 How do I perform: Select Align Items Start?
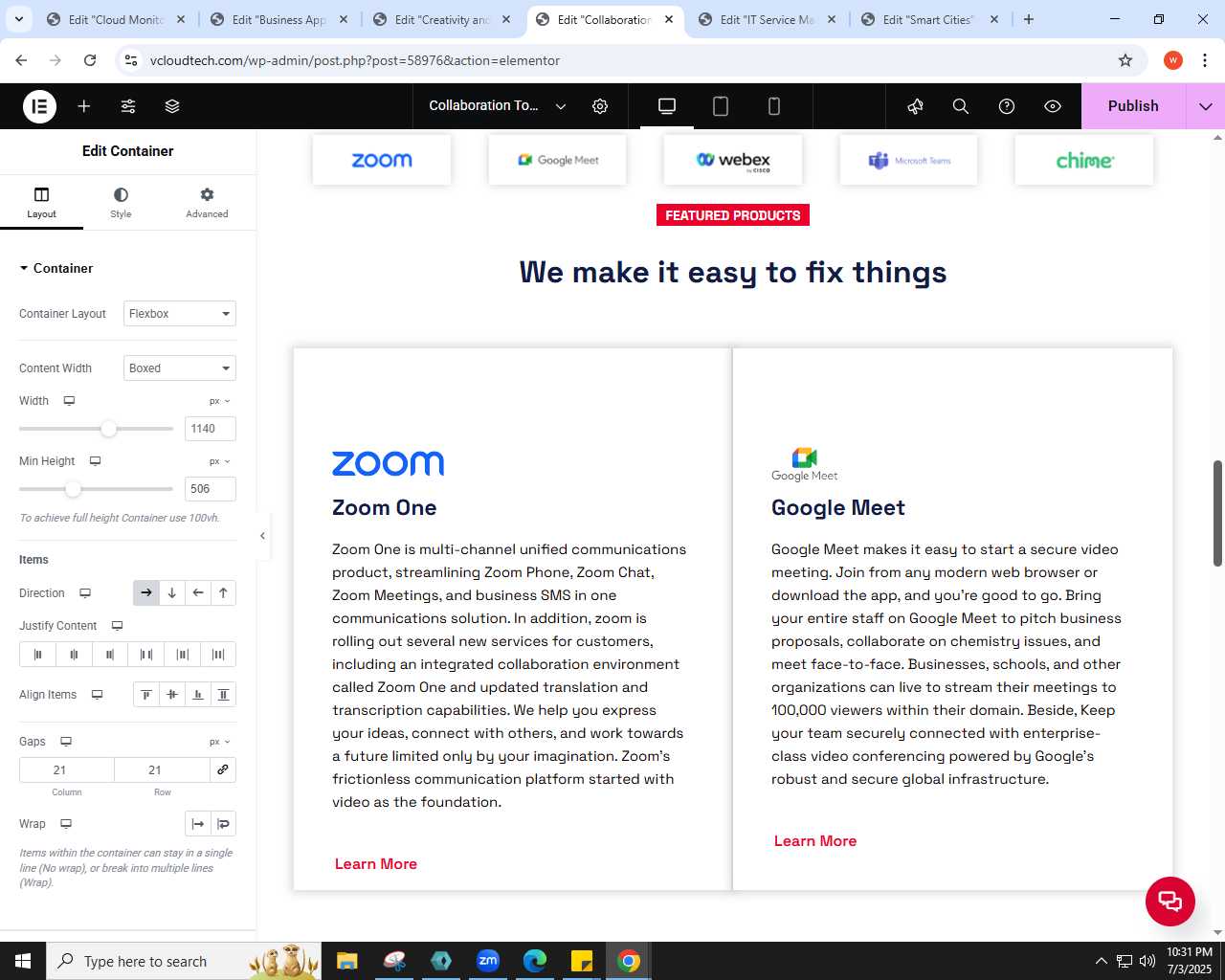point(146,695)
